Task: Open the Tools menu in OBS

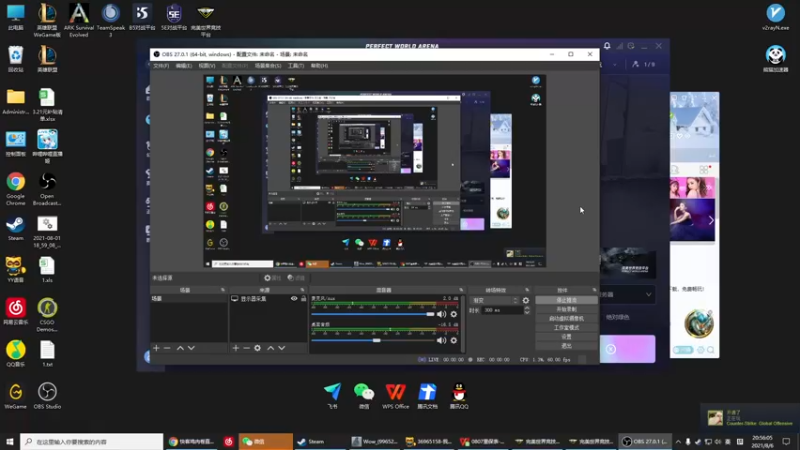Action: (x=296, y=66)
